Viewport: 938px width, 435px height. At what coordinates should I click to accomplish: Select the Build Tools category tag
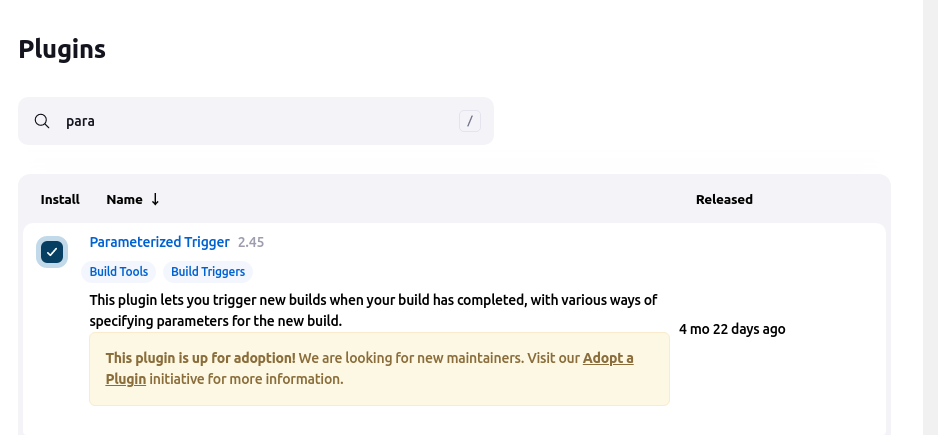click(x=119, y=271)
